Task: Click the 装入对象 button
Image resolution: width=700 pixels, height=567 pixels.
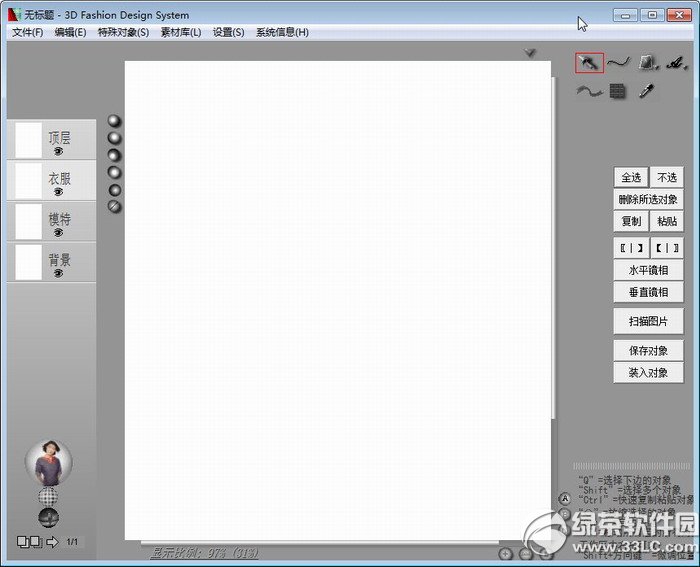Action: tap(648, 372)
